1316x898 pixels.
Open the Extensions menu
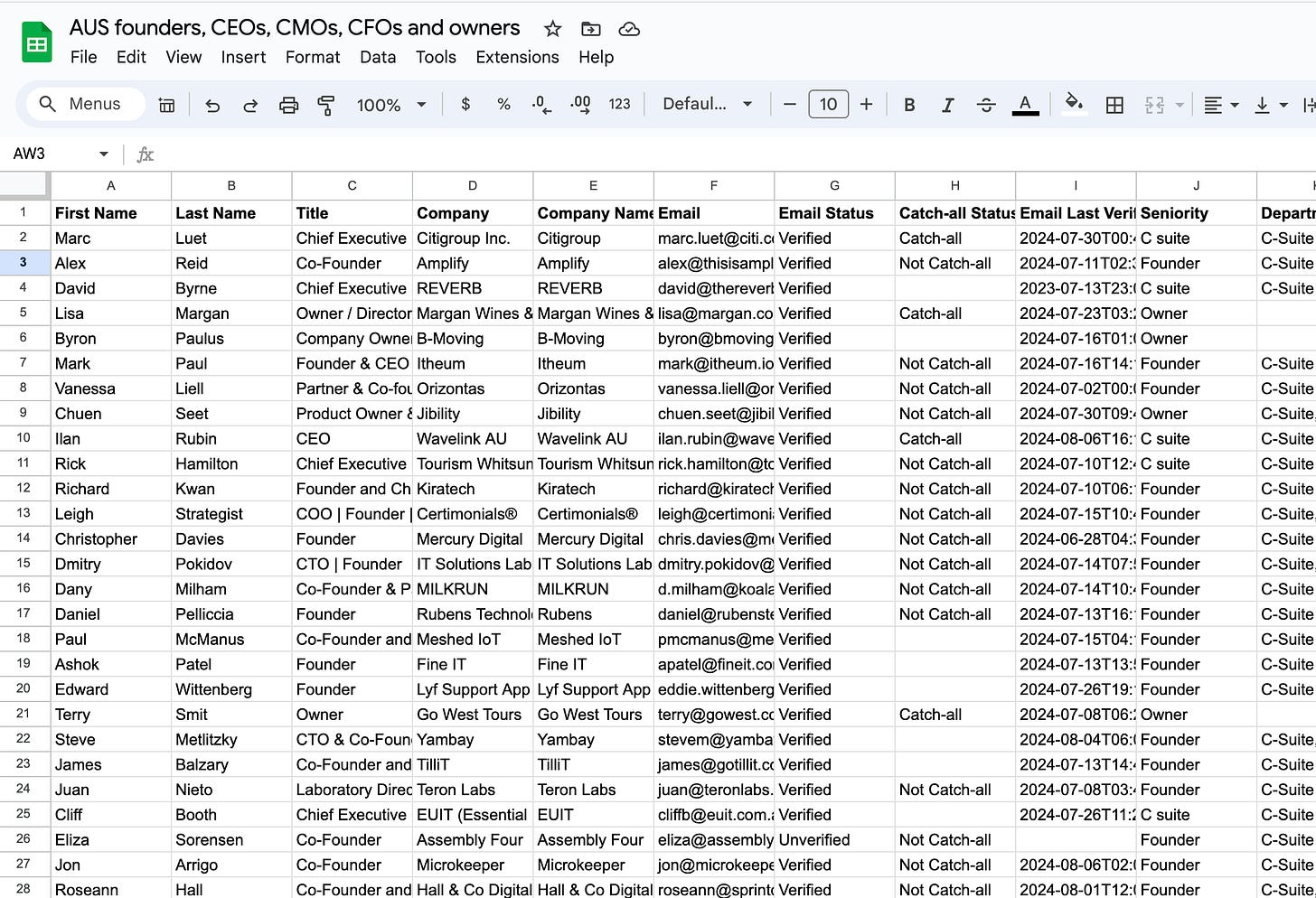(x=517, y=57)
